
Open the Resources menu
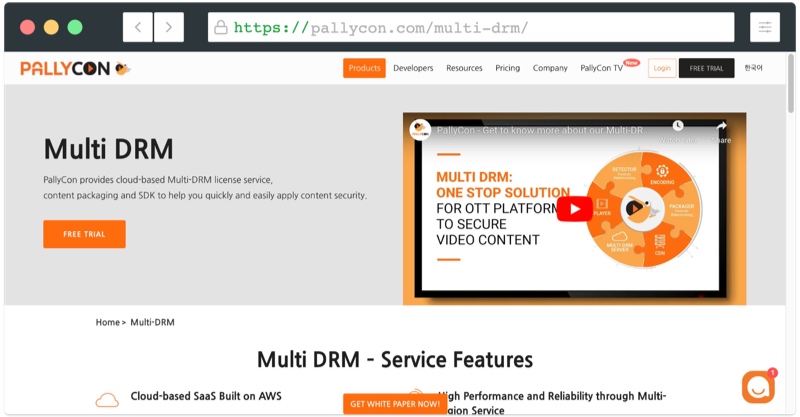(x=464, y=68)
